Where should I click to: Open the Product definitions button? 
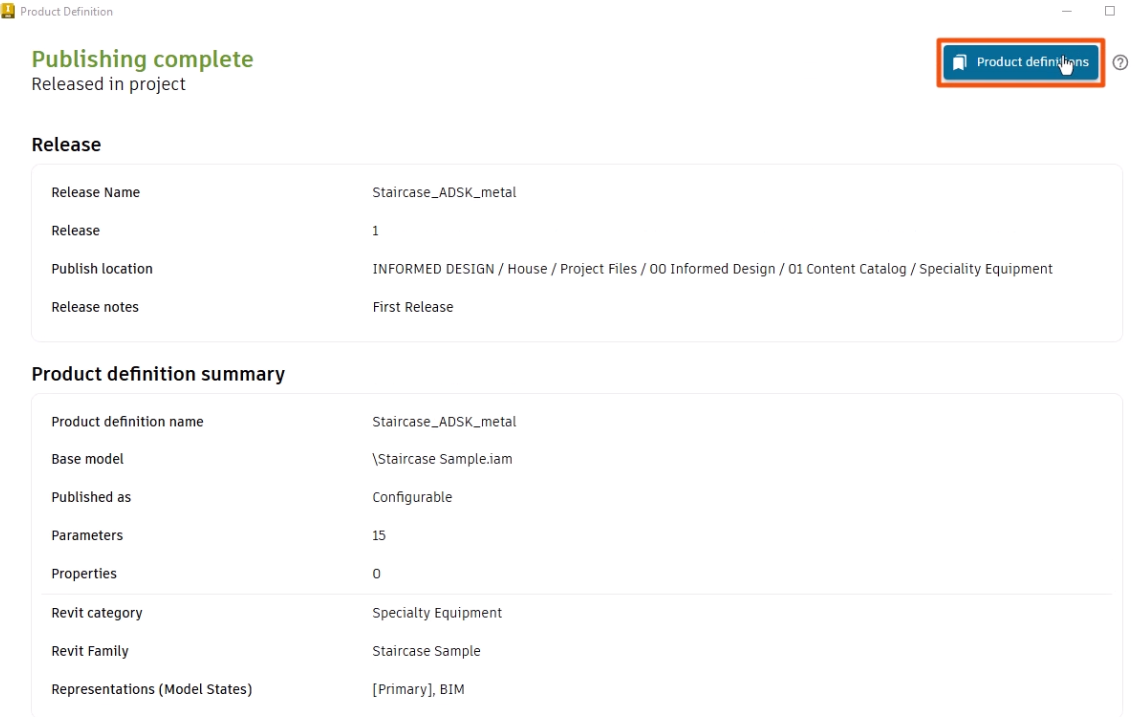[x=1020, y=62]
